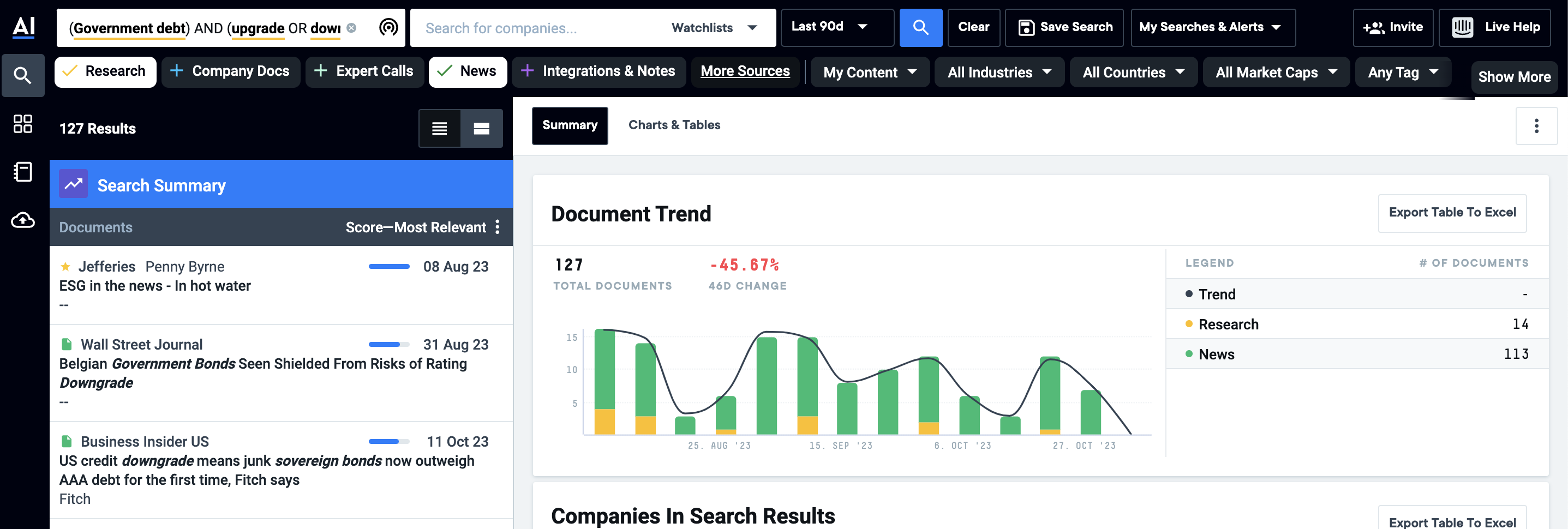Click the plus icon on Expert Calls
The height and width of the screenshot is (529, 1568).
click(320, 71)
